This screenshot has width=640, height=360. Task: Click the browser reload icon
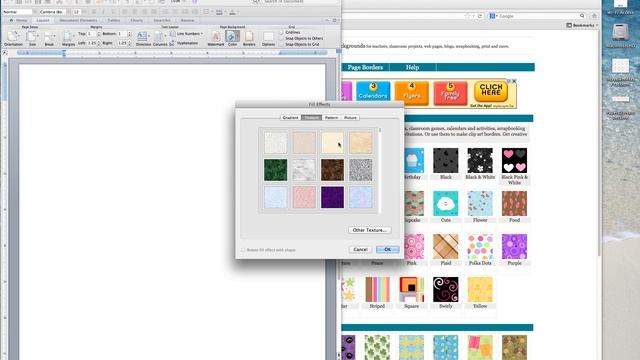click(480, 16)
